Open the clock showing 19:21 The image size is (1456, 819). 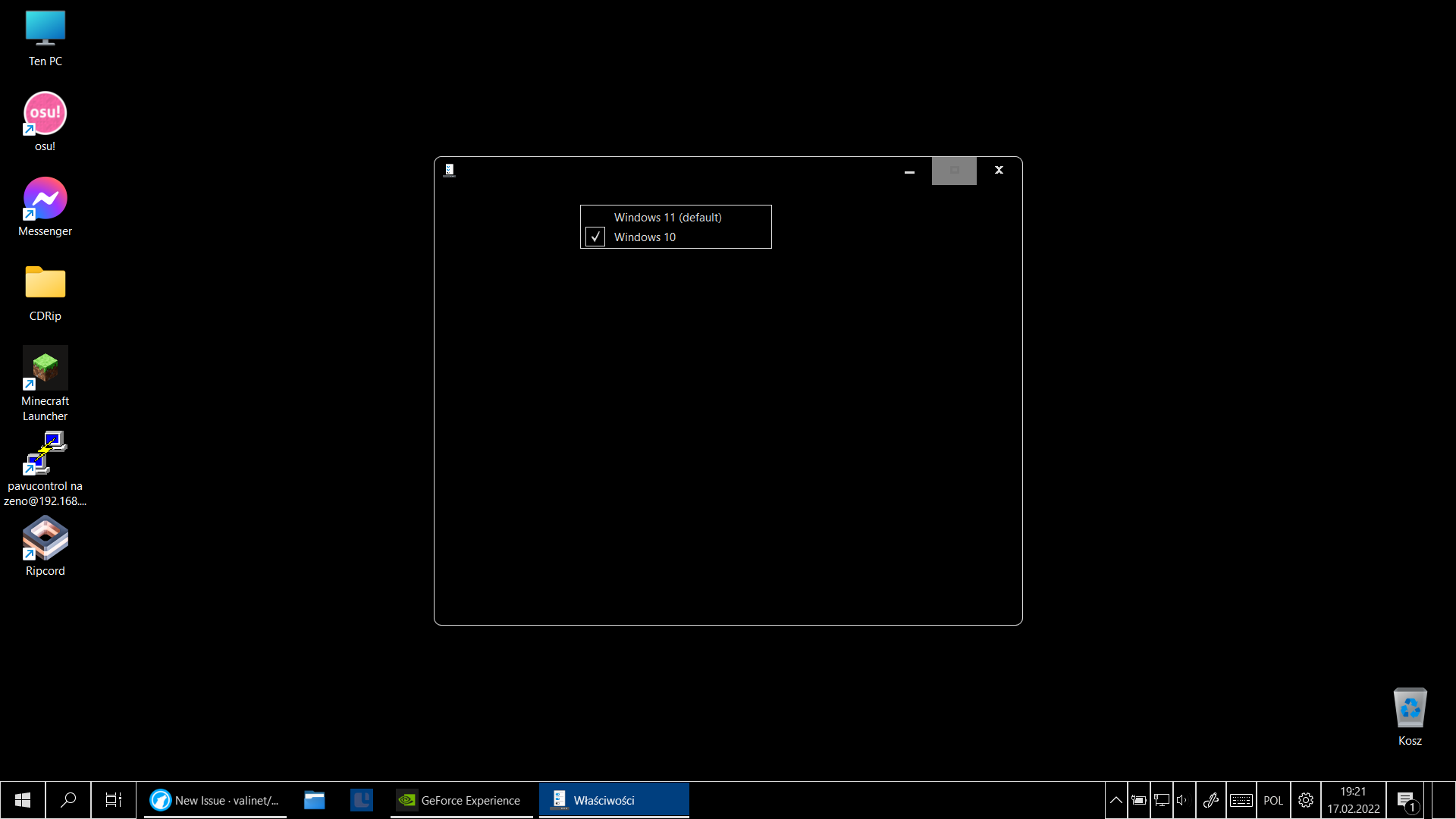pyautogui.click(x=1354, y=800)
